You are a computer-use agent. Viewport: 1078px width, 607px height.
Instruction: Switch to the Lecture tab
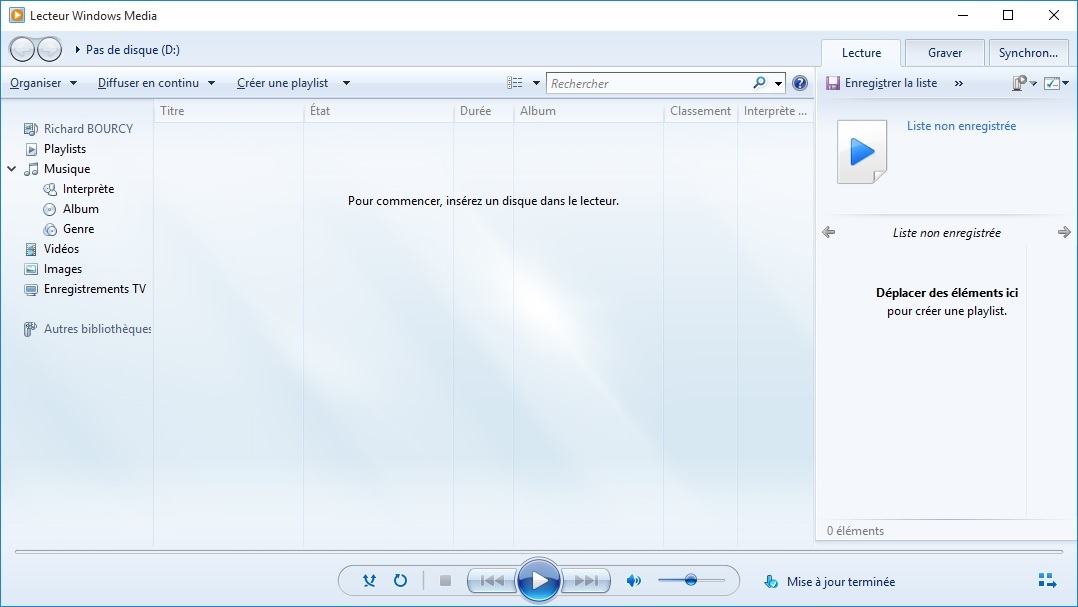861,53
